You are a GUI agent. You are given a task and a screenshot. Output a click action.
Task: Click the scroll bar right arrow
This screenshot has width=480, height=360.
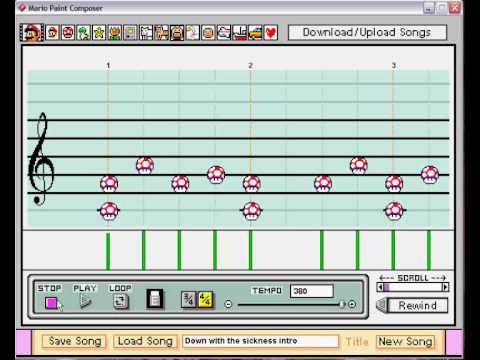coord(445,287)
